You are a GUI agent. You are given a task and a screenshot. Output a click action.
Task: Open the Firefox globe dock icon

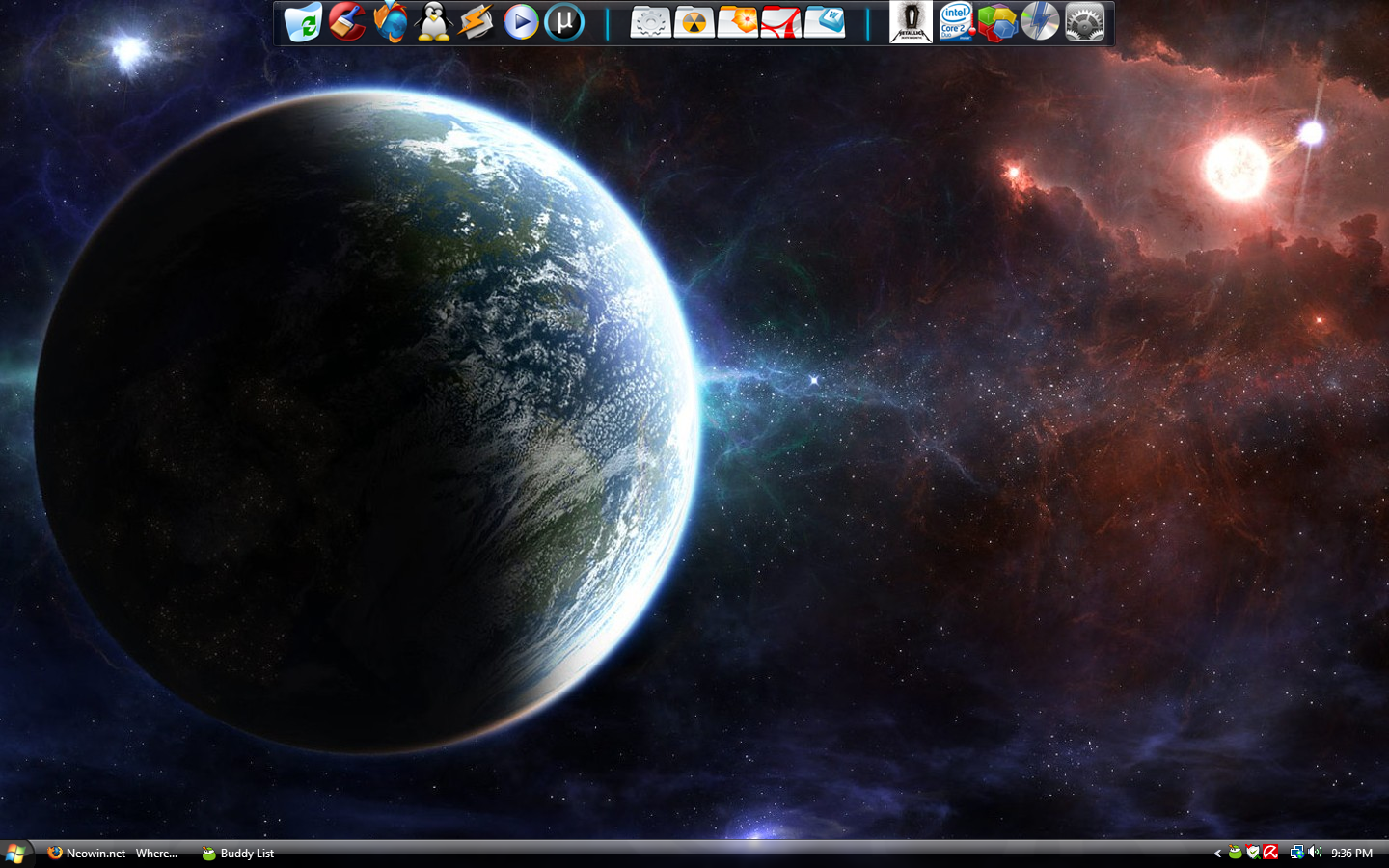pos(391,22)
